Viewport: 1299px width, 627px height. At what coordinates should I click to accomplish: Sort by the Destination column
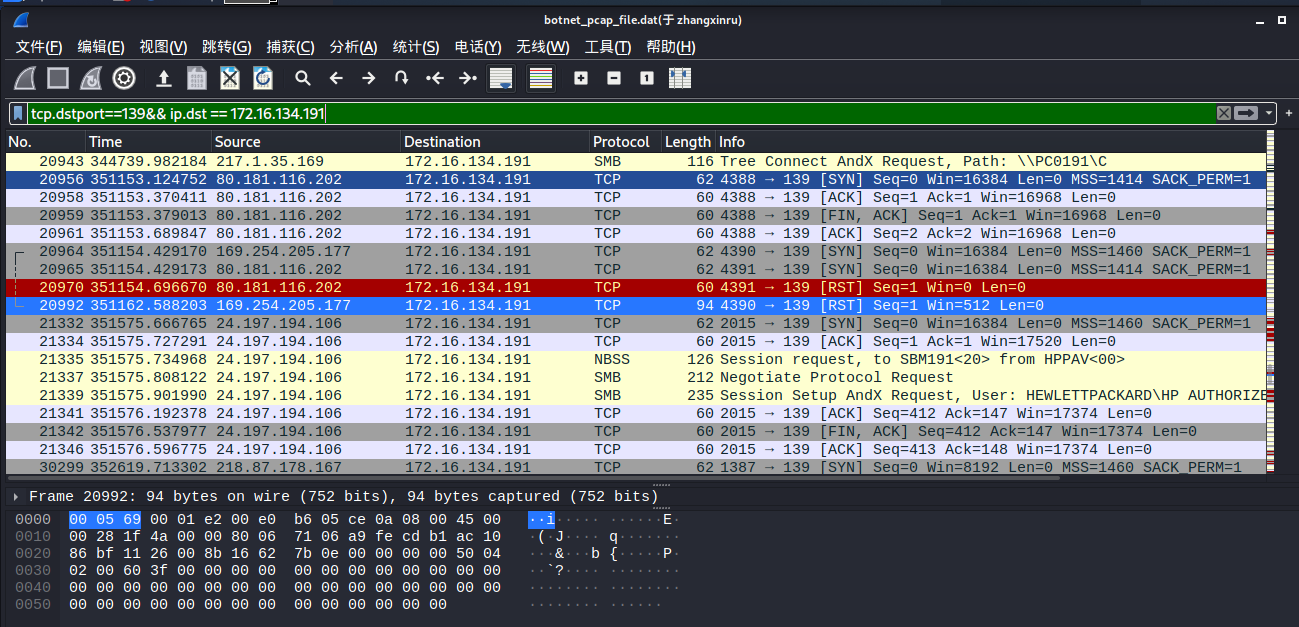pos(495,142)
